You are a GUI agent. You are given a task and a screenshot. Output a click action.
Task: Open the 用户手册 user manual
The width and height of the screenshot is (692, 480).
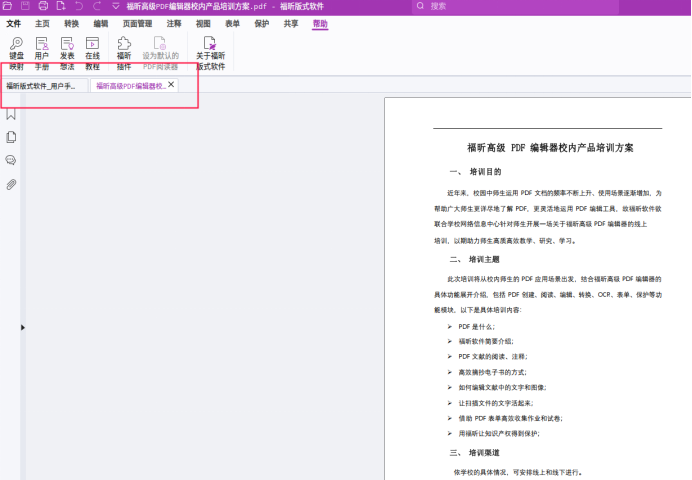pos(42,53)
